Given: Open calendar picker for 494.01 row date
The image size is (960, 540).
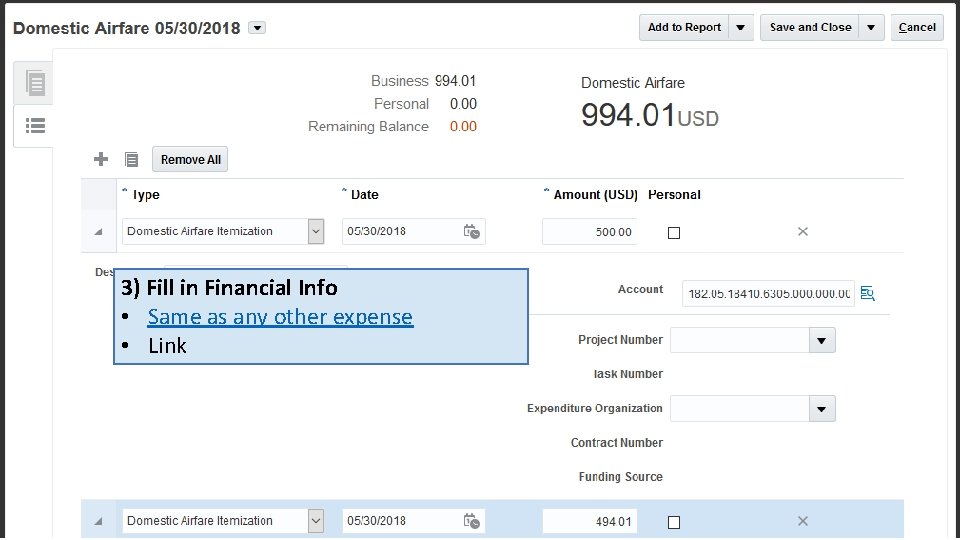Looking at the screenshot, I should (x=471, y=521).
